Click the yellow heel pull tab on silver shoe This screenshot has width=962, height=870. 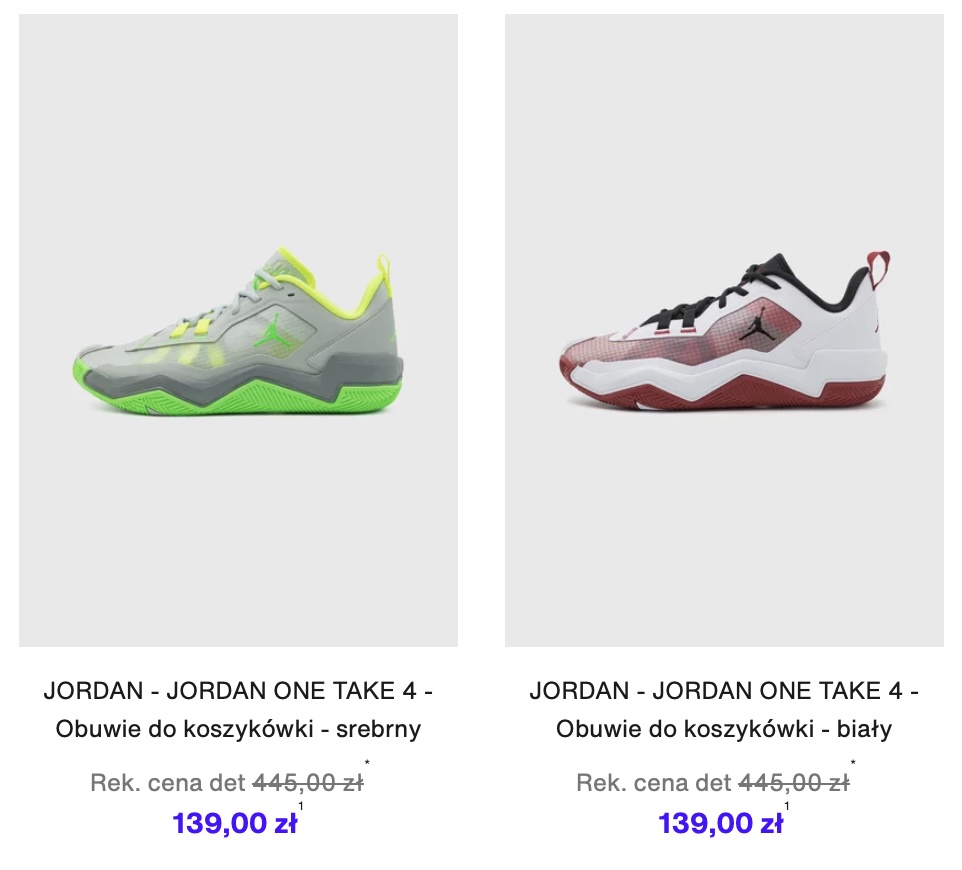384,268
